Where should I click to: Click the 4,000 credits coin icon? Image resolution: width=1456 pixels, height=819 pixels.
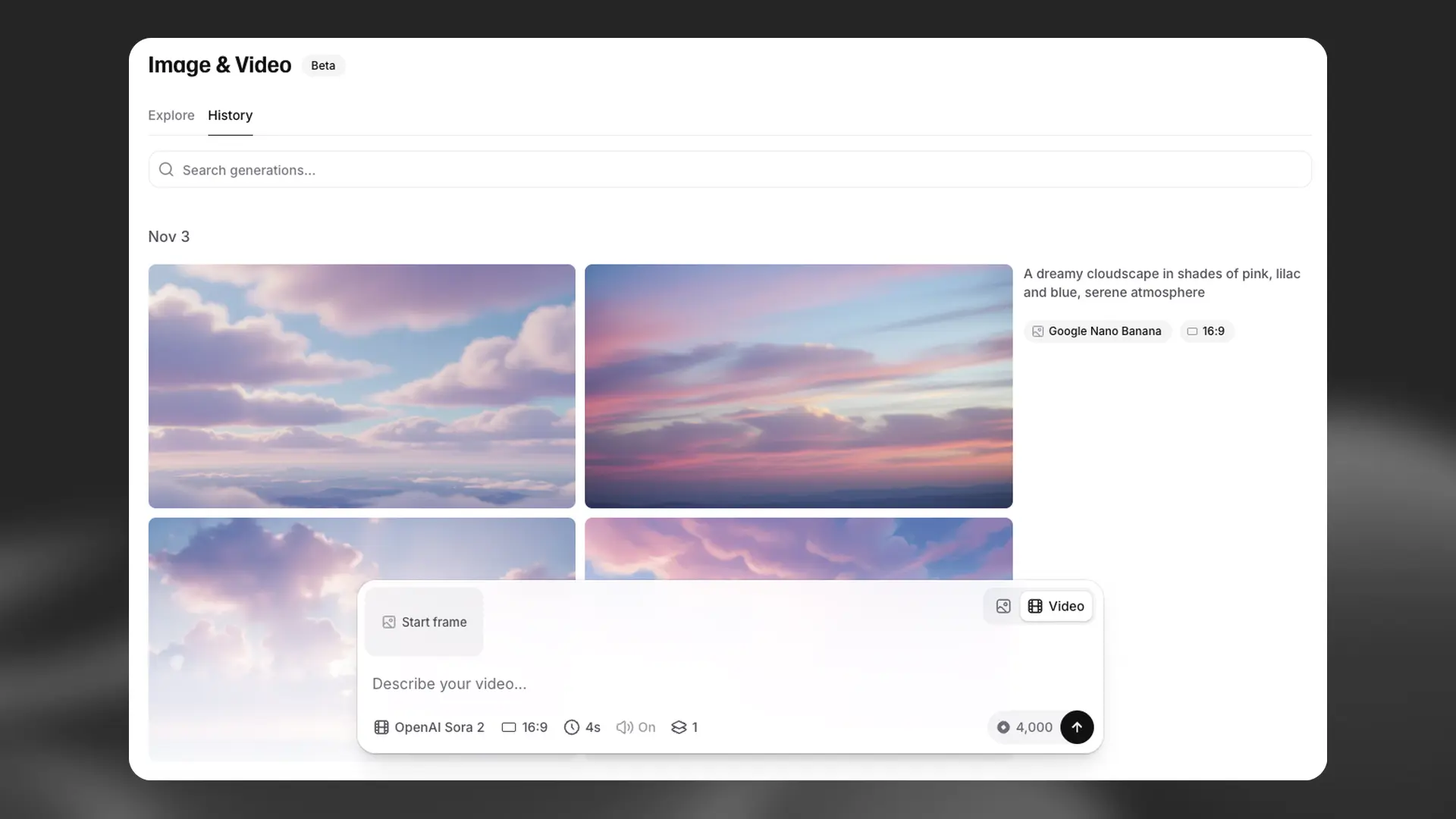tap(1003, 727)
